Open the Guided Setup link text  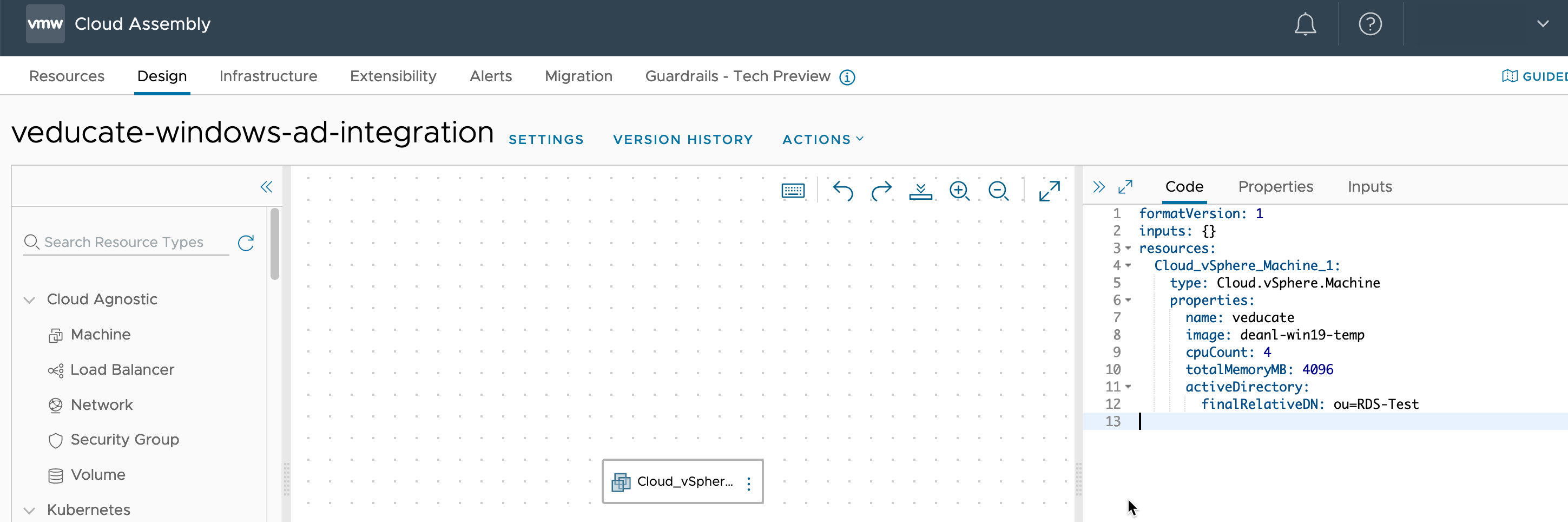1545,77
